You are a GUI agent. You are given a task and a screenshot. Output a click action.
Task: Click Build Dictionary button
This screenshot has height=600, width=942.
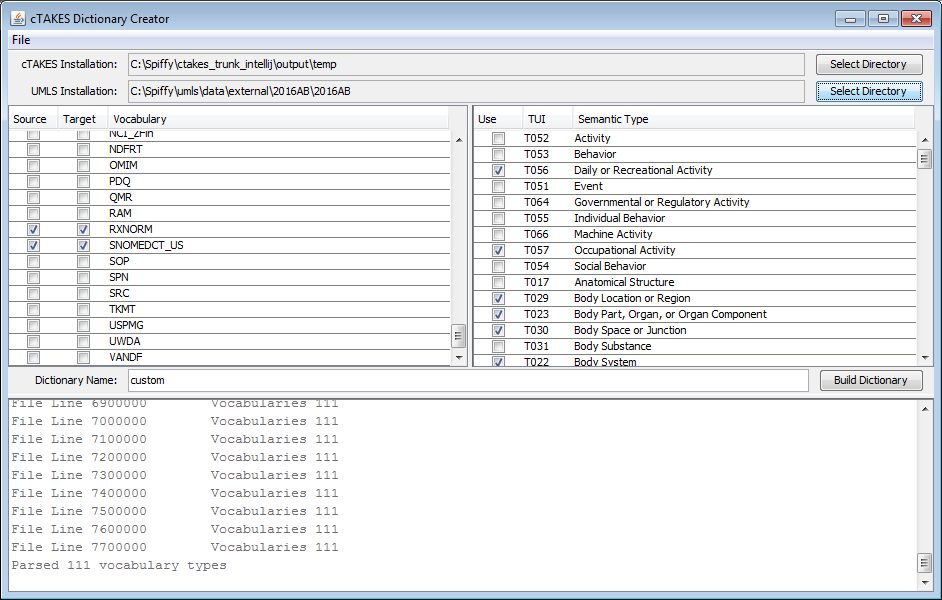pos(871,380)
